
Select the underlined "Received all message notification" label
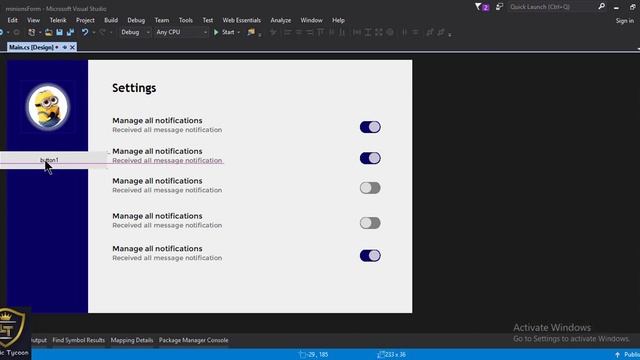(167, 160)
